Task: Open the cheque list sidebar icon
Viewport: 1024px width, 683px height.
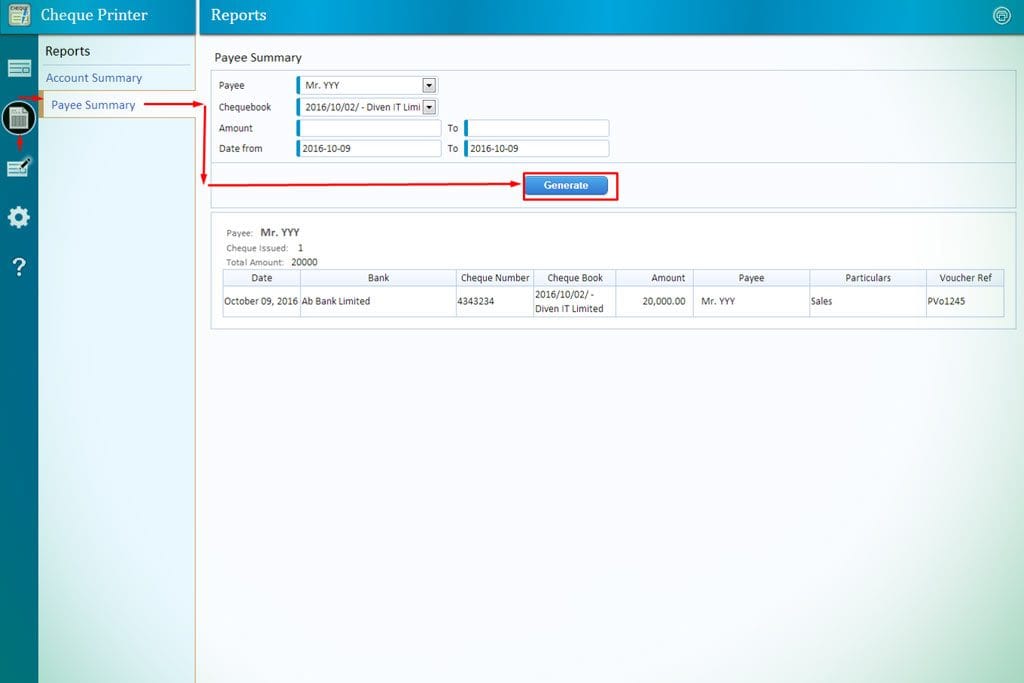Action: pos(19,68)
